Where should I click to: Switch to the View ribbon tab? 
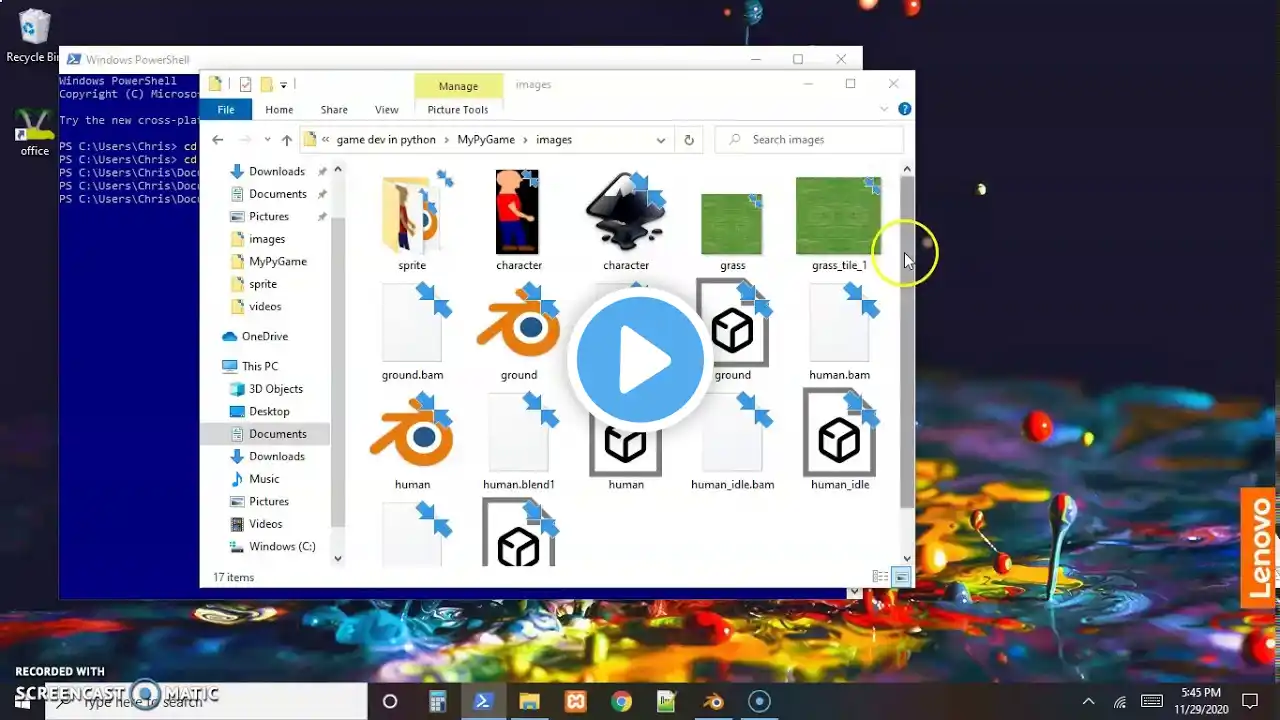[387, 109]
